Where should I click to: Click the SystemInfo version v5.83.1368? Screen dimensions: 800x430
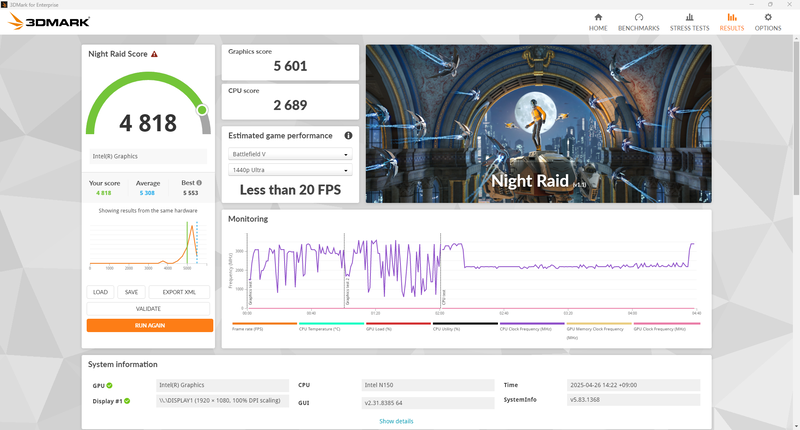(633, 400)
